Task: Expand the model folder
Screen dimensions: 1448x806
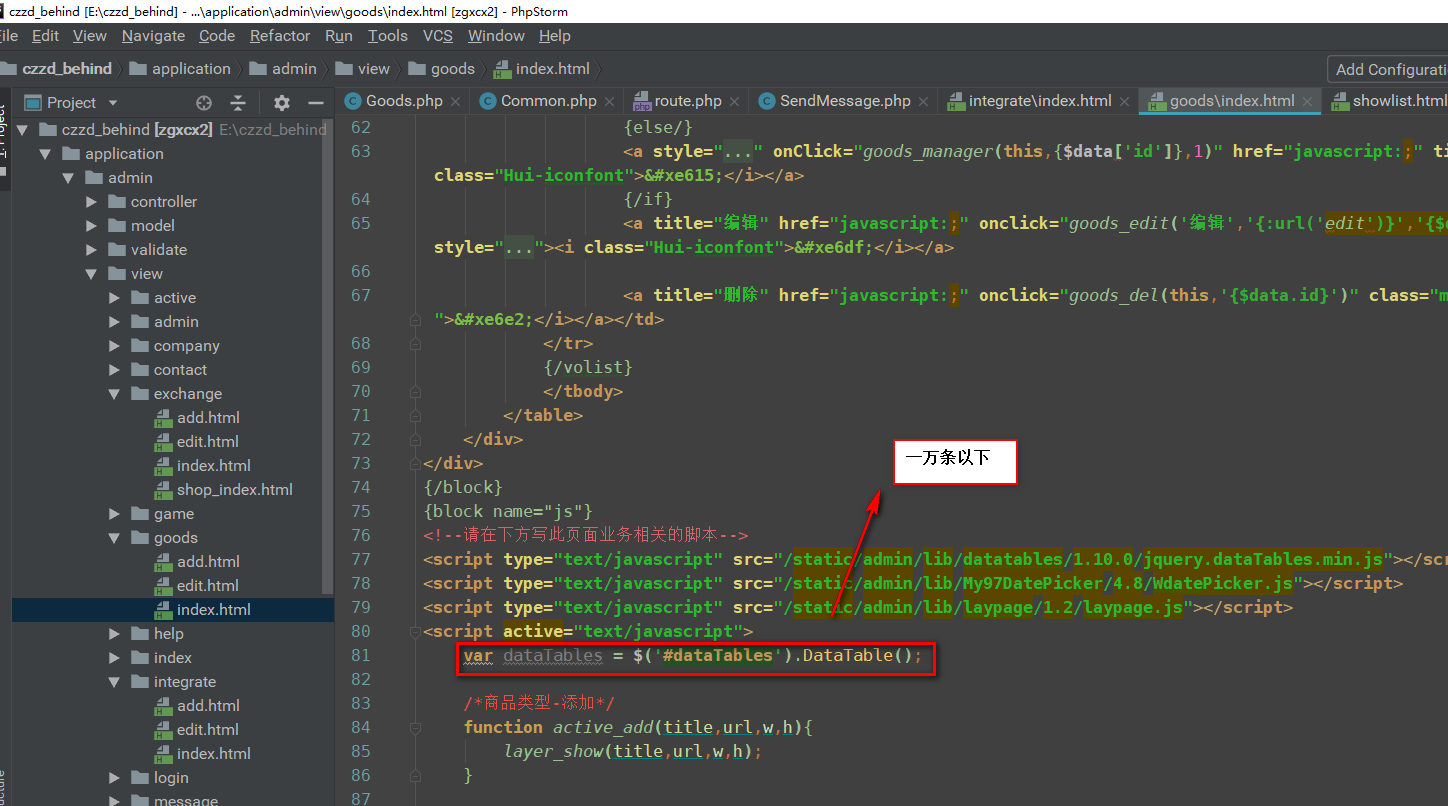Action: point(91,226)
